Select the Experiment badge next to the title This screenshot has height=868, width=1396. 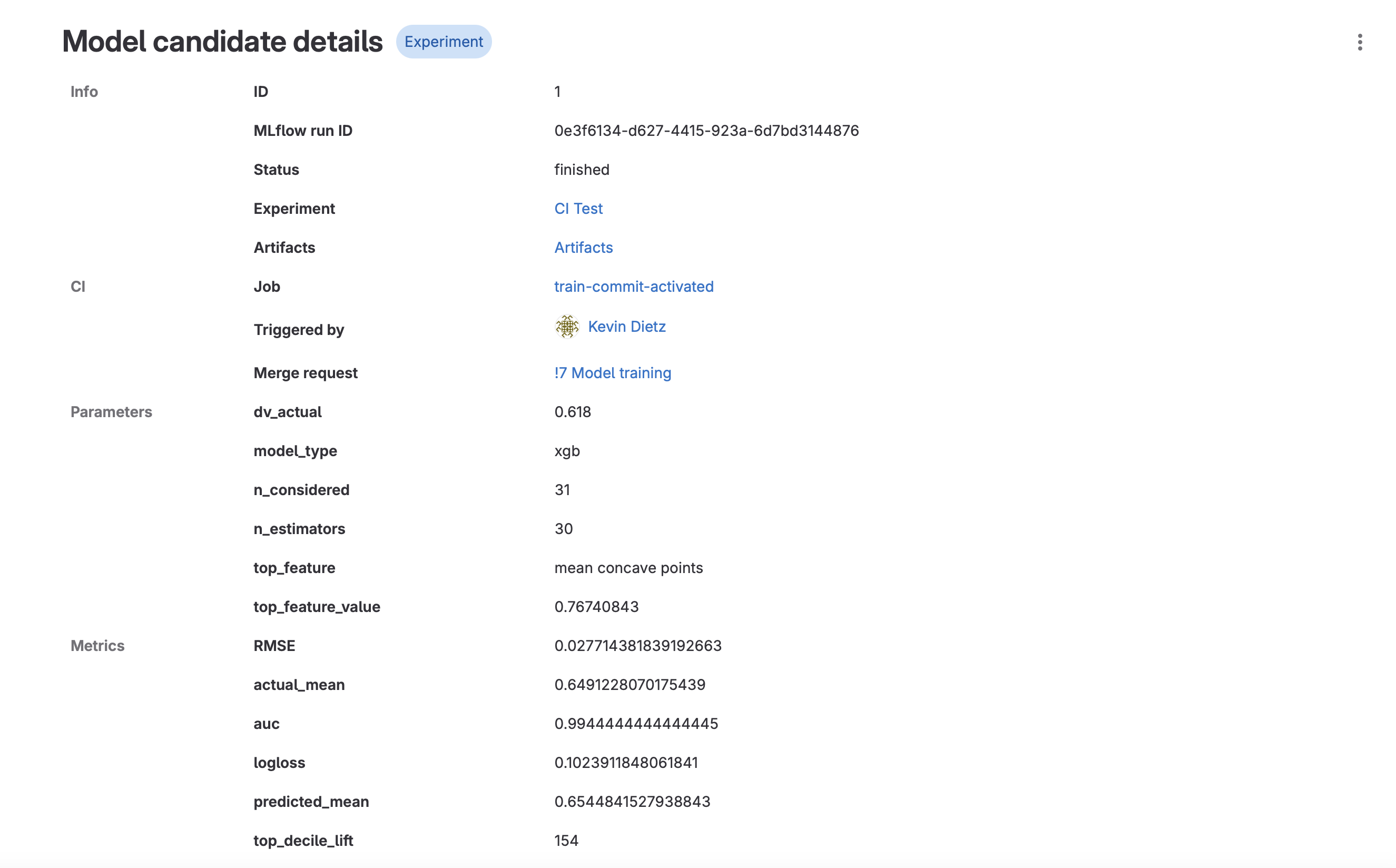[x=444, y=41]
